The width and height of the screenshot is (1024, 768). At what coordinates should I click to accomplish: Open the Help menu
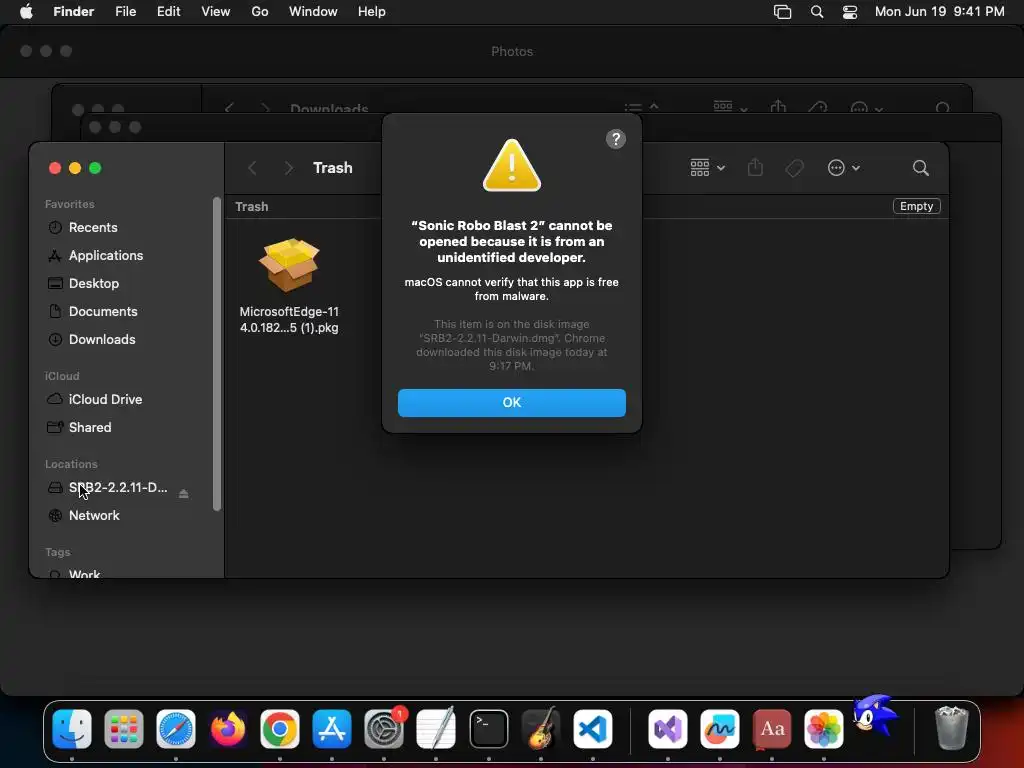pos(372,12)
